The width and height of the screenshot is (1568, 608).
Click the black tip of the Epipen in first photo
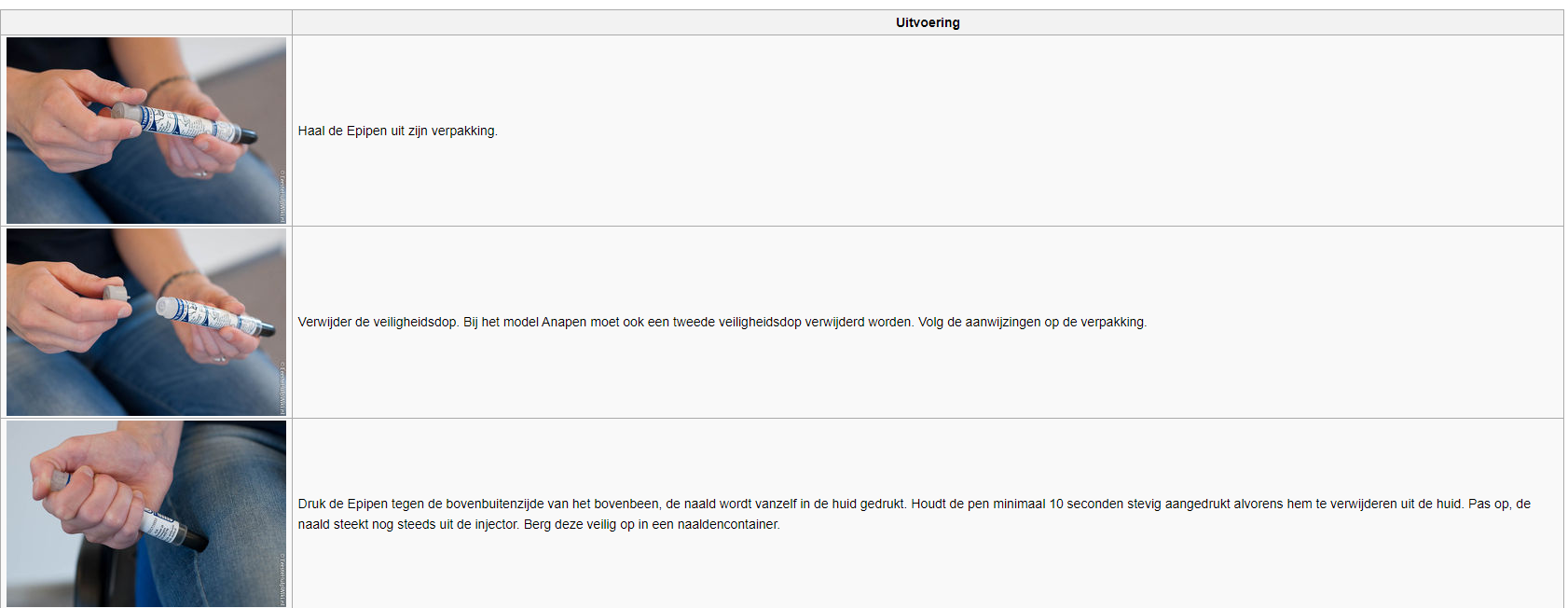pyautogui.click(x=247, y=136)
